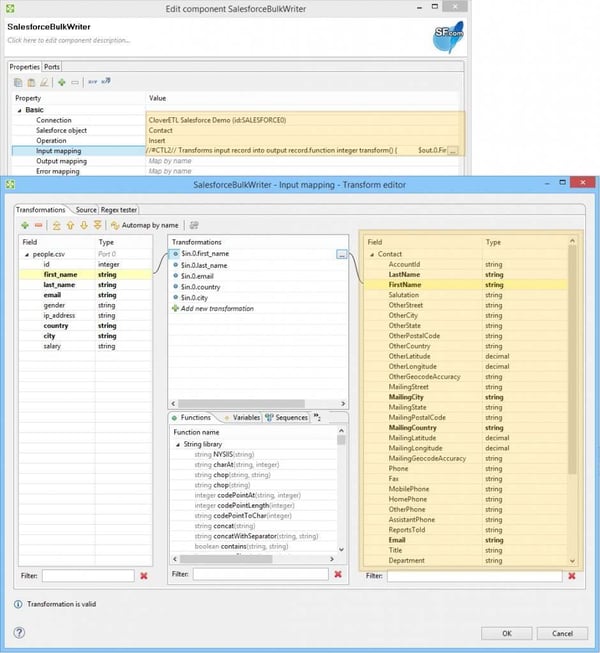The image size is (600, 653).
Task: Open the Source tab
Action: pyautogui.click(x=86, y=209)
